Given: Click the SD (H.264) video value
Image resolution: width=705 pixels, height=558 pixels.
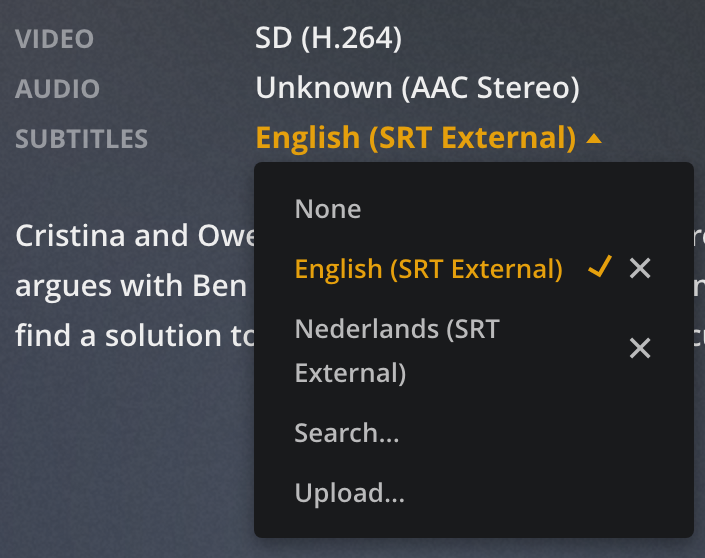Looking at the screenshot, I should [x=328, y=39].
